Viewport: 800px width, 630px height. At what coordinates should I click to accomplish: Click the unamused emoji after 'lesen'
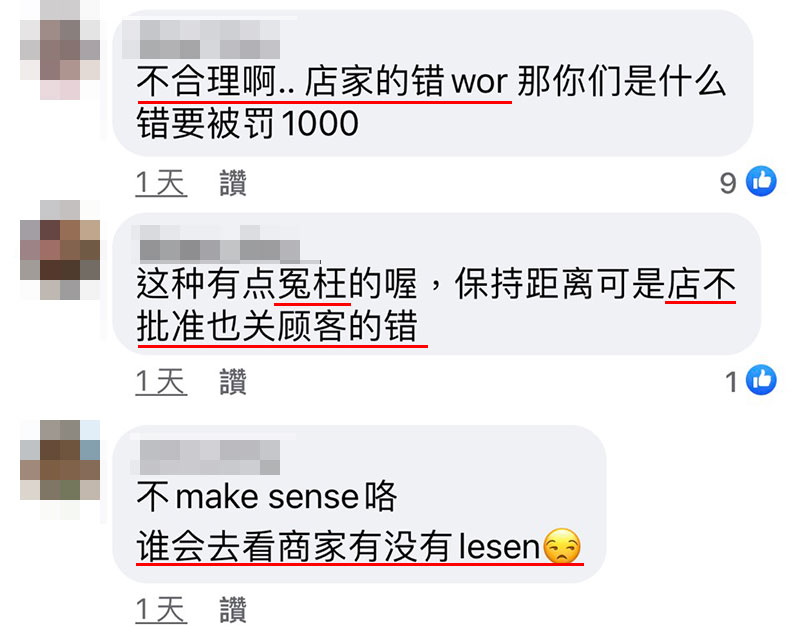[562, 546]
